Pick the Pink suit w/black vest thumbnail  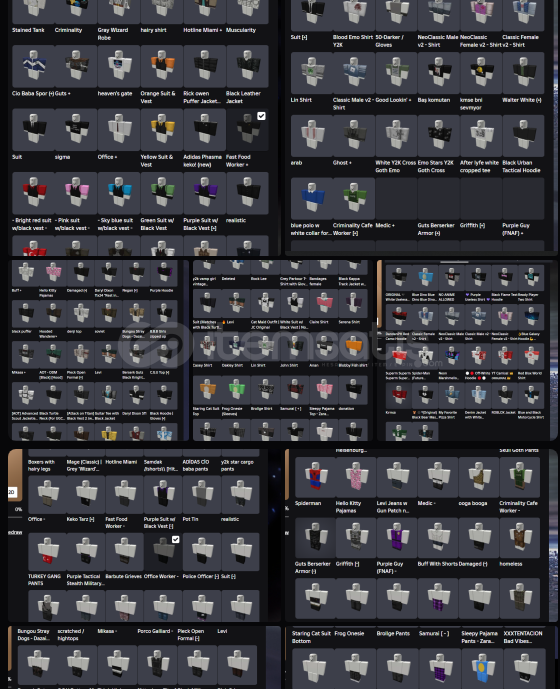(x=76, y=193)
